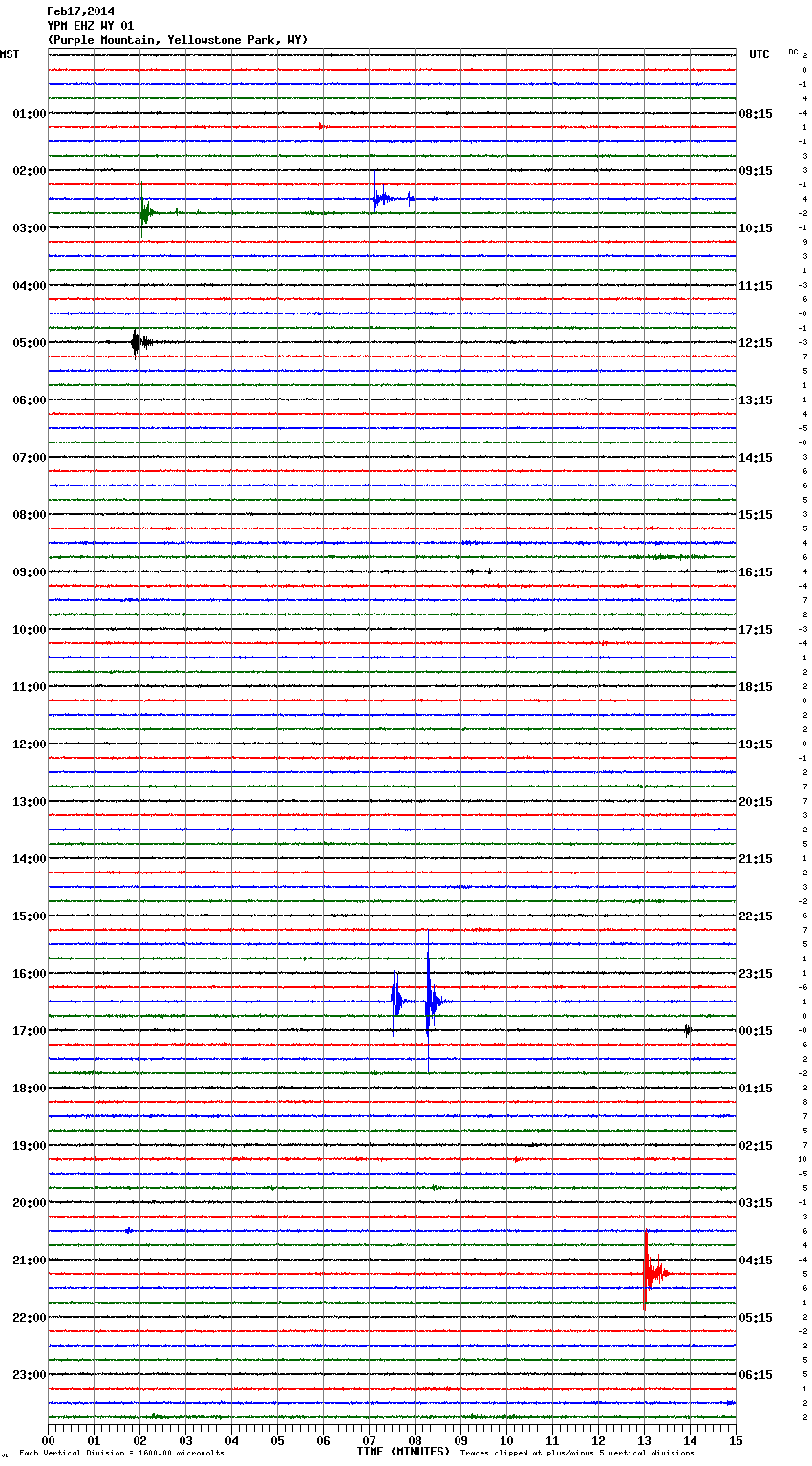The image size is (812, 1466).
Task: Click the minute axis label 00
Action: tap(48, 1440)
